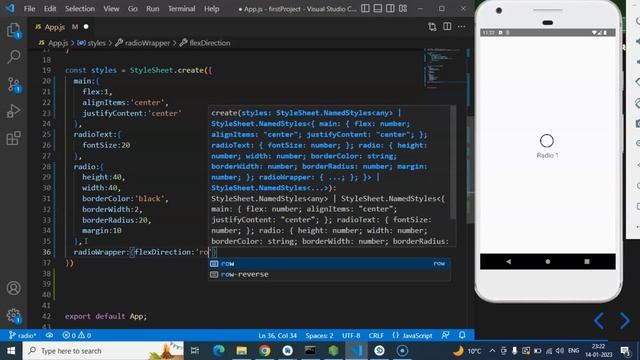Open Source Control view in activity bar
Image resolution: width=640 pixels, height=360 pixels.
click(x=13, y=84)
